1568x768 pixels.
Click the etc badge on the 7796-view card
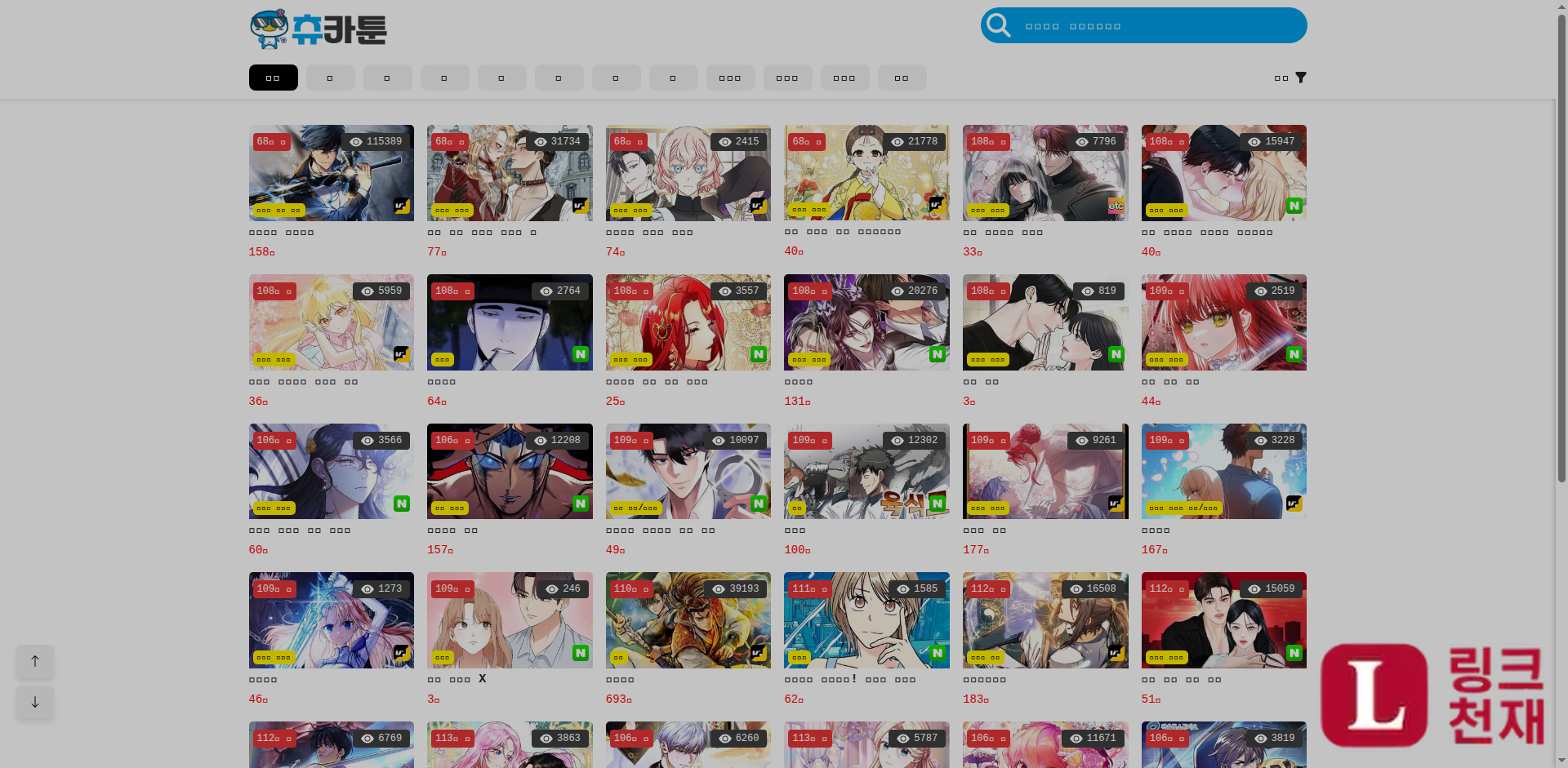(x=1116, y=206)
